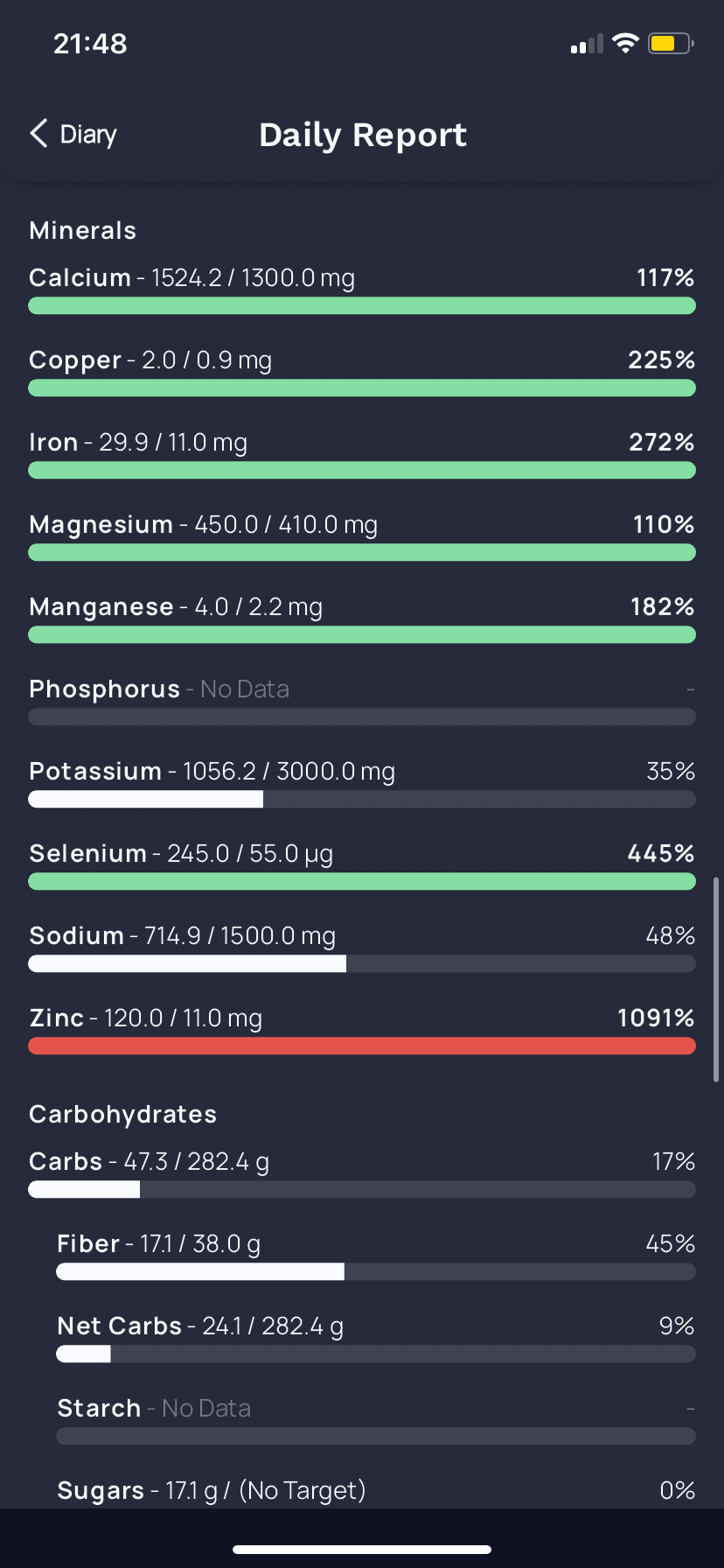The image size is (724, 1568).
Task: Select the Carbs row label
Action: click(x=66, y=1161)
